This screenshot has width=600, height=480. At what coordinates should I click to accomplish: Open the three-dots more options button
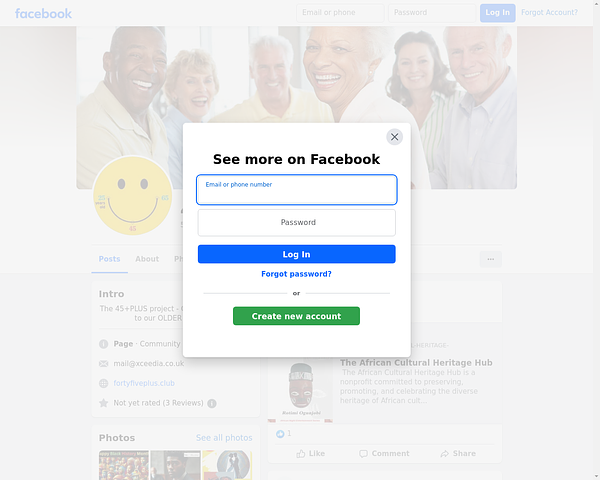(x=491, y=259)
